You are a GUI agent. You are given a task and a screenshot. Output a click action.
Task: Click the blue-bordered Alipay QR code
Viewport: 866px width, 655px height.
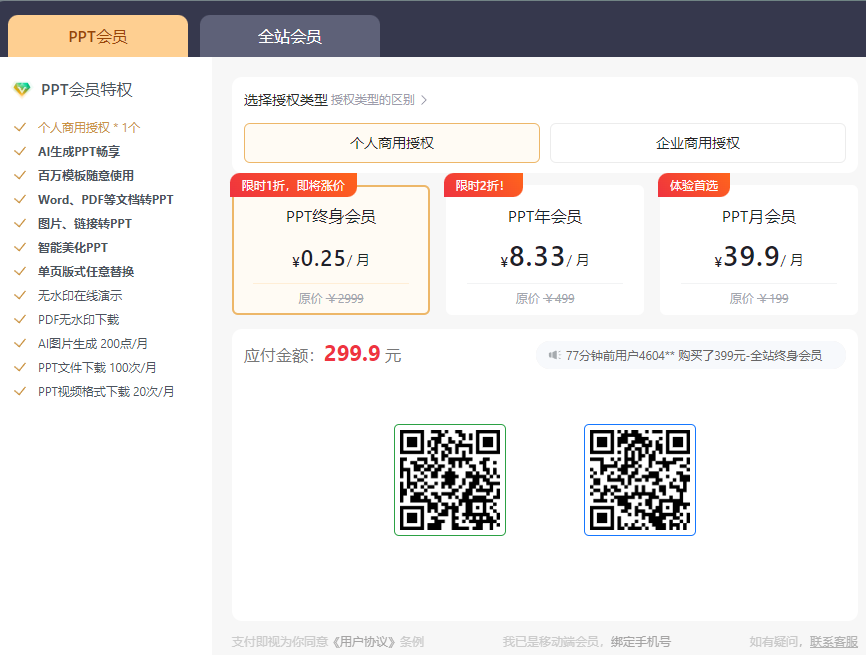[640, 479]
